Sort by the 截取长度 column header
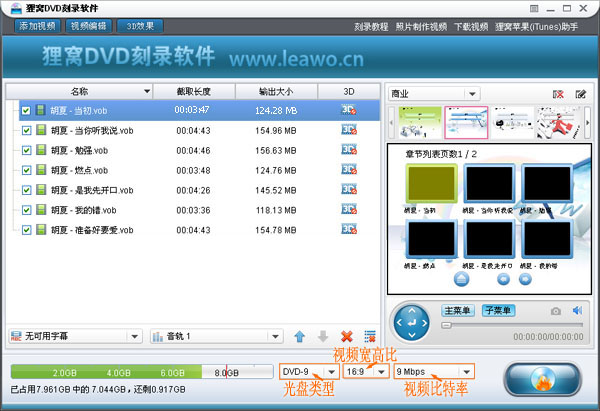600x411 pixels. coord(194,91)
